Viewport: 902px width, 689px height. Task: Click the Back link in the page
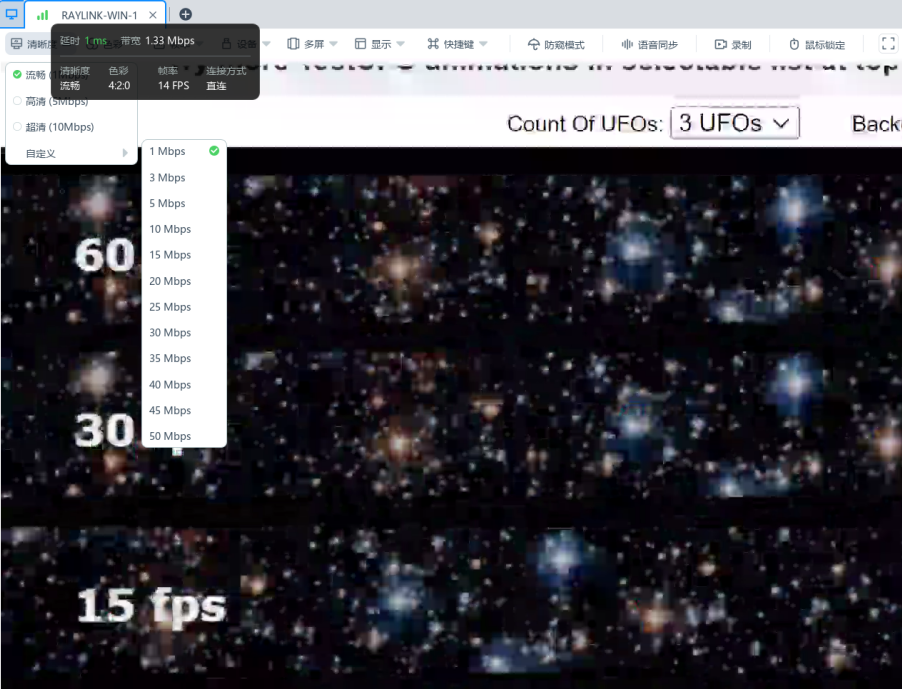coord(876,124)
